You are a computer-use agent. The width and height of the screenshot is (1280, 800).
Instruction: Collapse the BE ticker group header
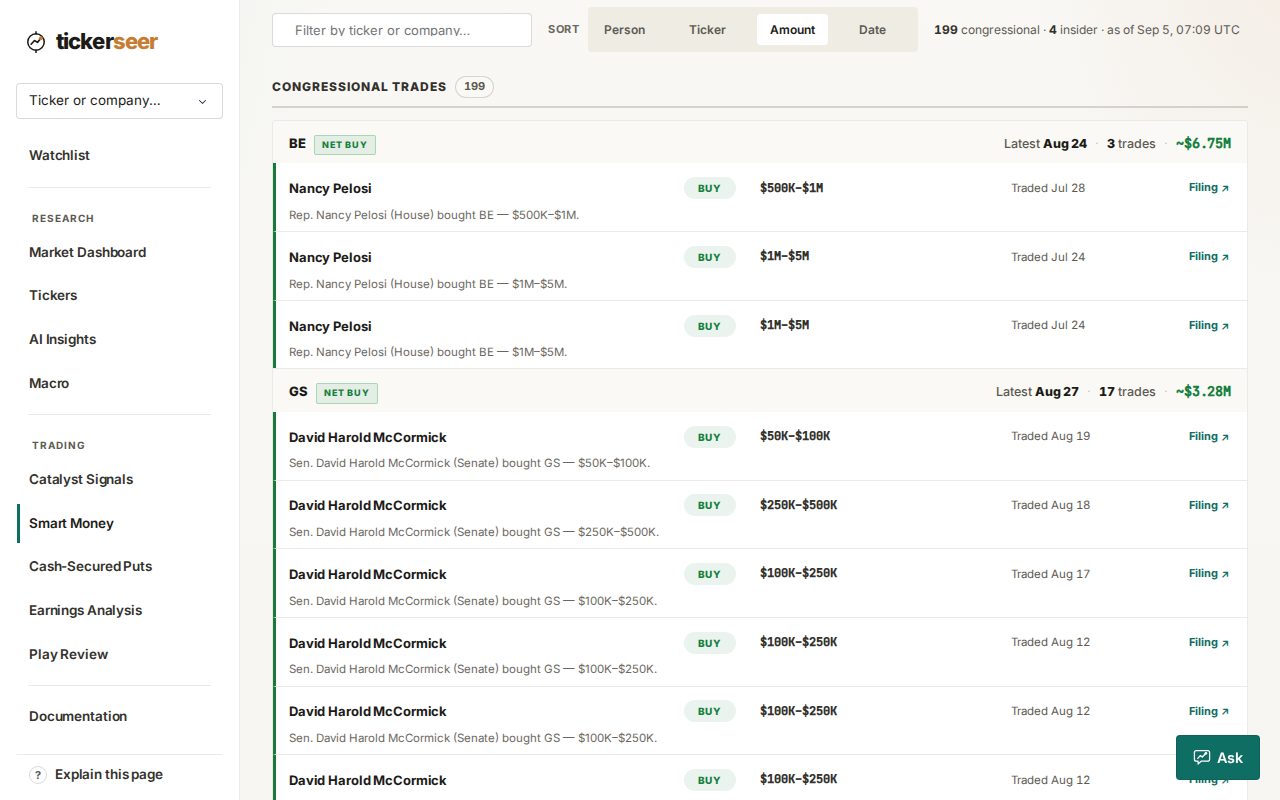(x=760, y=144)
